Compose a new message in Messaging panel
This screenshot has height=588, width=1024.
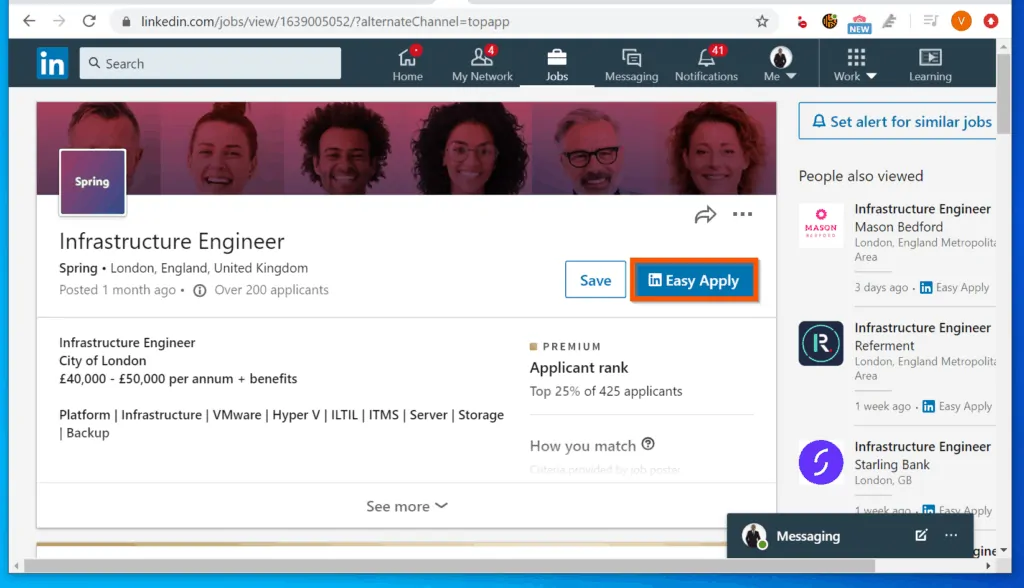[921, 536]
